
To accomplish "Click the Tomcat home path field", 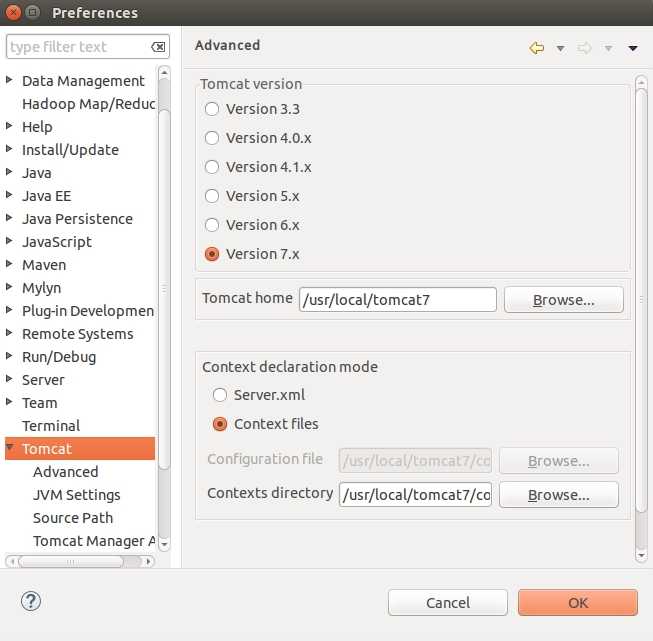I will click(398, 299).
